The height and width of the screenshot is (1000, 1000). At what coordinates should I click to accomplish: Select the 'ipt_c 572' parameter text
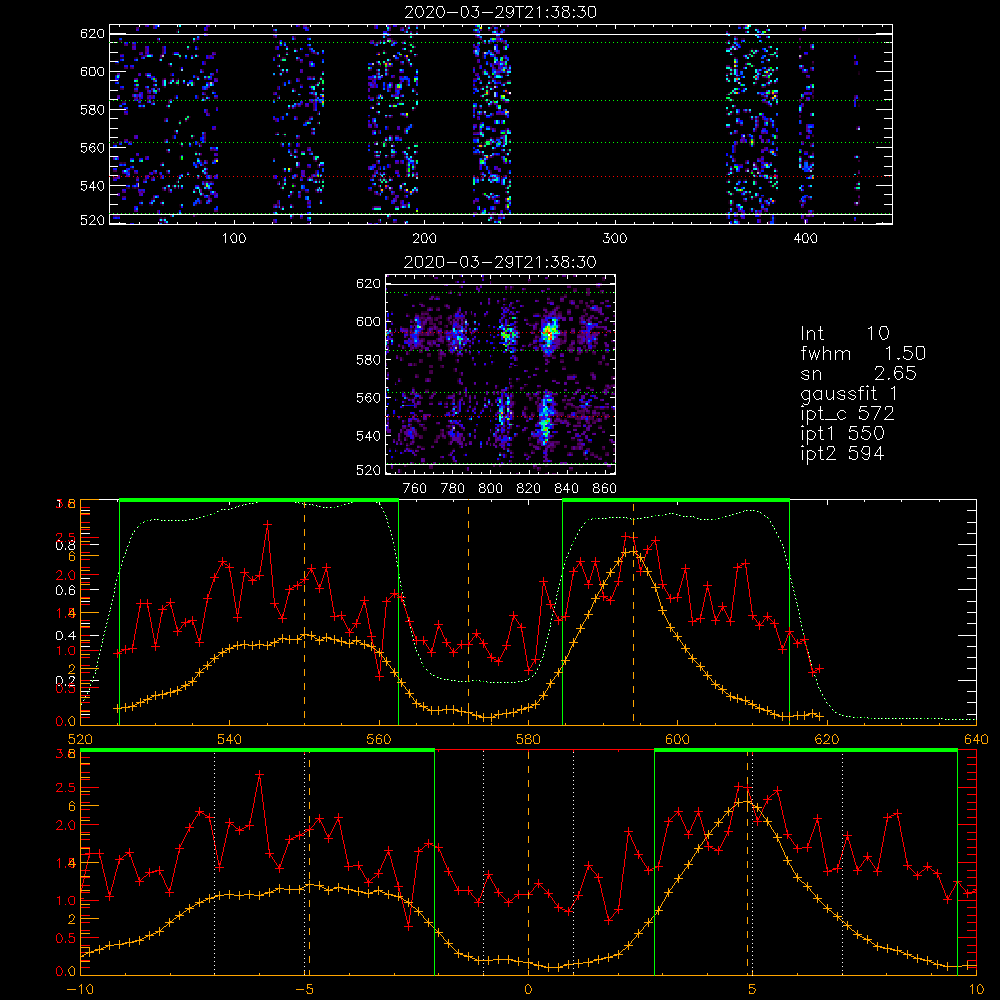coord(848,414)
